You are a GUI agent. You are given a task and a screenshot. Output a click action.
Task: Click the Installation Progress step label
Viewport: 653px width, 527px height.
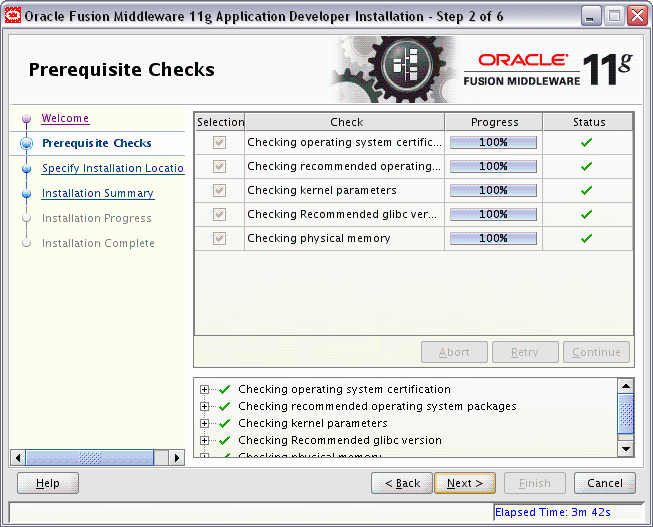[97, 218]
